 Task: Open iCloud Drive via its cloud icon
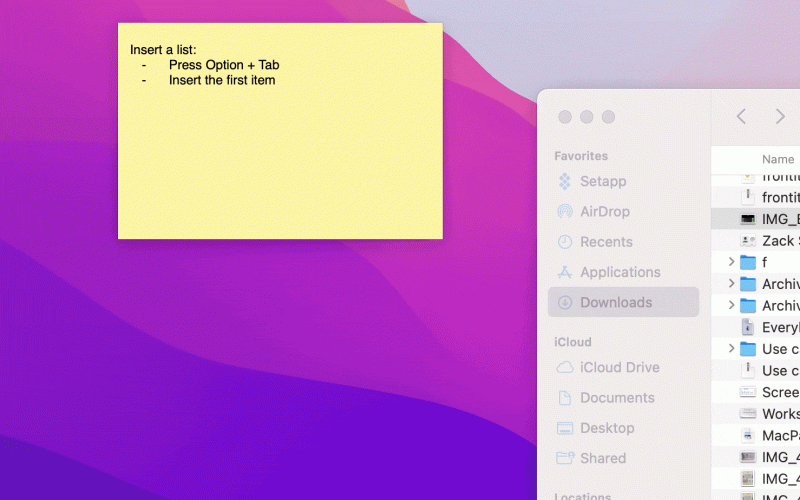click(x=564, y=367)
